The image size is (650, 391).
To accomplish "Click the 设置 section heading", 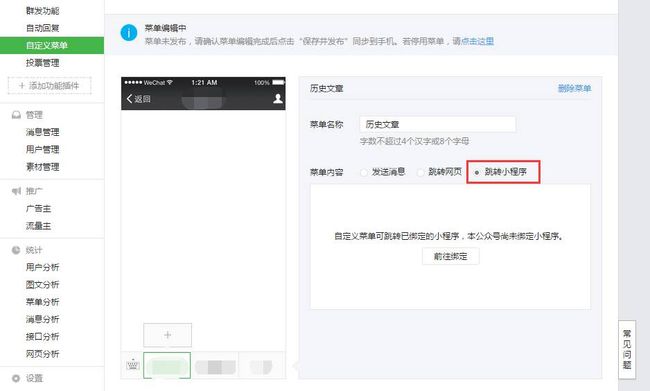I will [x=34, y=378].
